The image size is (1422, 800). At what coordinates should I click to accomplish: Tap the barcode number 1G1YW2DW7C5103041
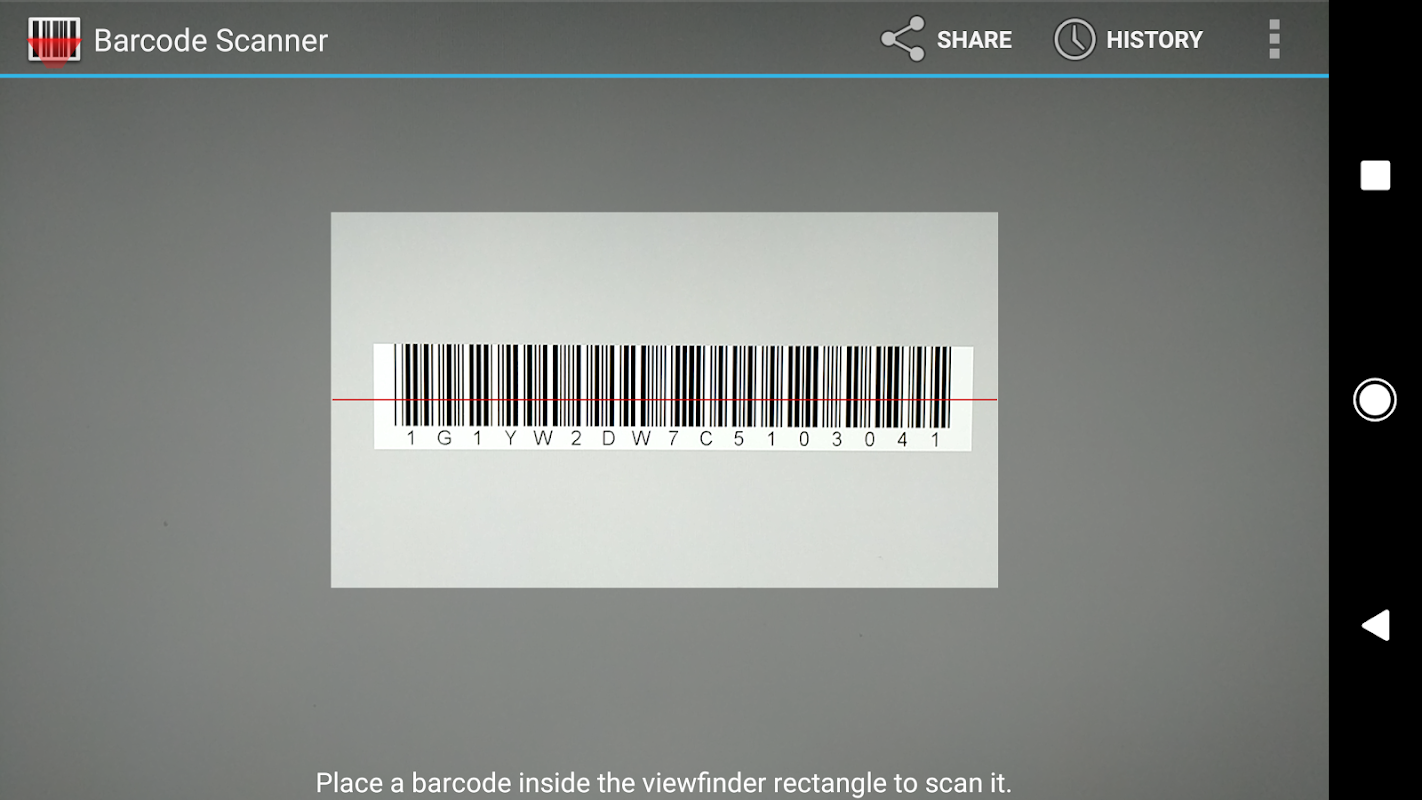[673, 439]
